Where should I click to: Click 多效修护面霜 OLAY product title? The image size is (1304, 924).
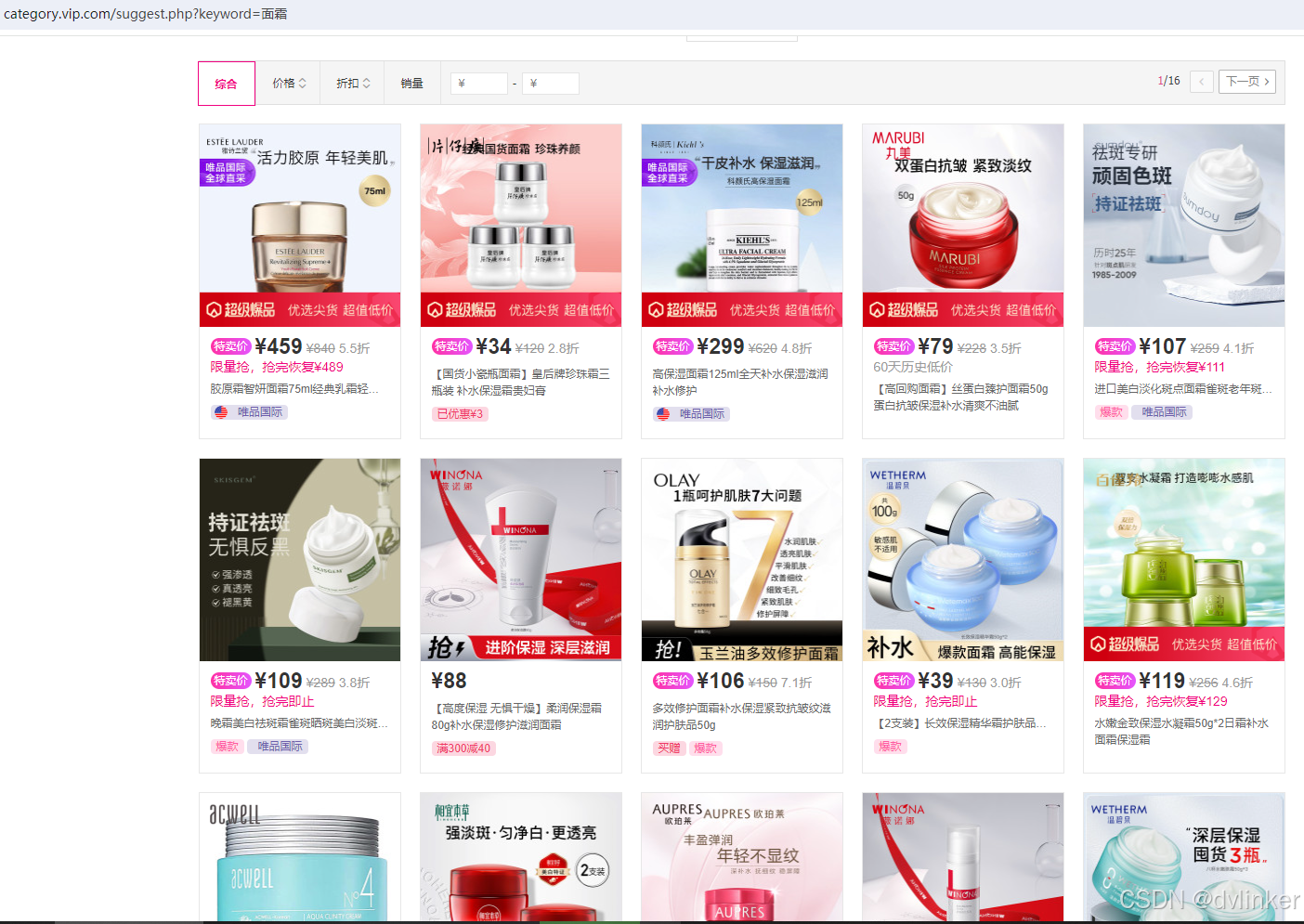click(741, 716)
